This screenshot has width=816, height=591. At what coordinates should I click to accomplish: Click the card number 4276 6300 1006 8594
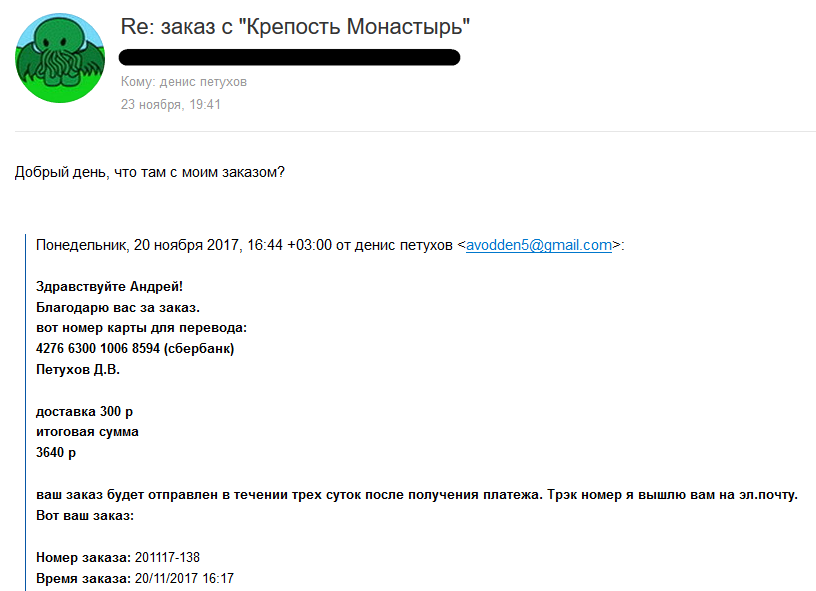pos(98,349)
